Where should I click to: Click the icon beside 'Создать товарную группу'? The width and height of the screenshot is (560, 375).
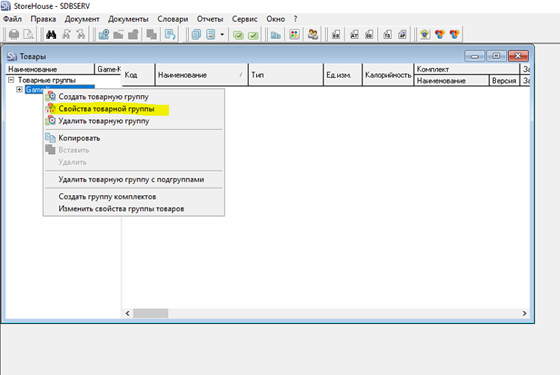tap(51, 96)
